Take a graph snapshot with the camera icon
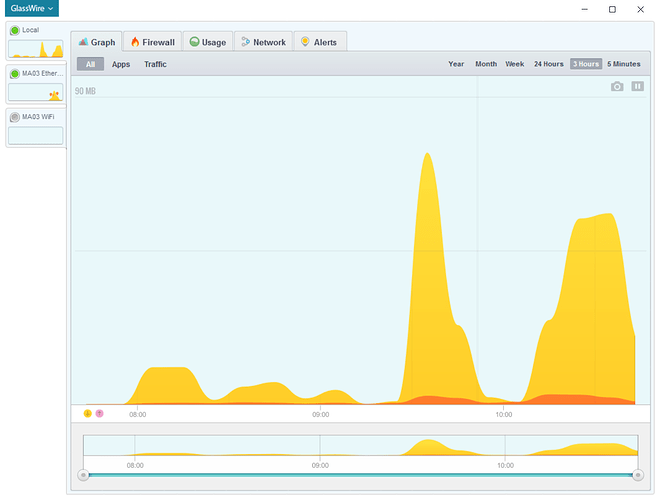 click(617, 87)
